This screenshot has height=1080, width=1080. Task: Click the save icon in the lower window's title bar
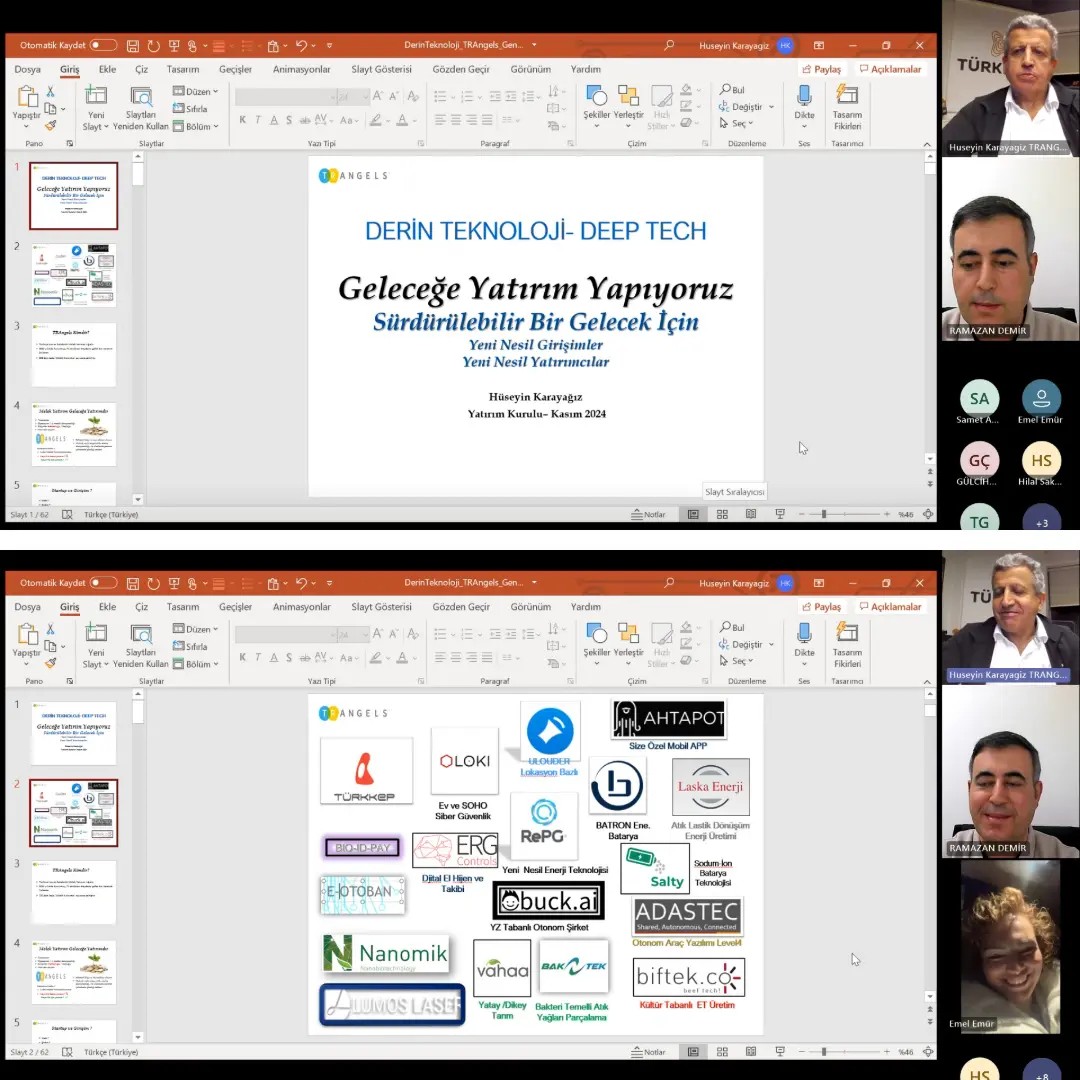coord(133,583)
